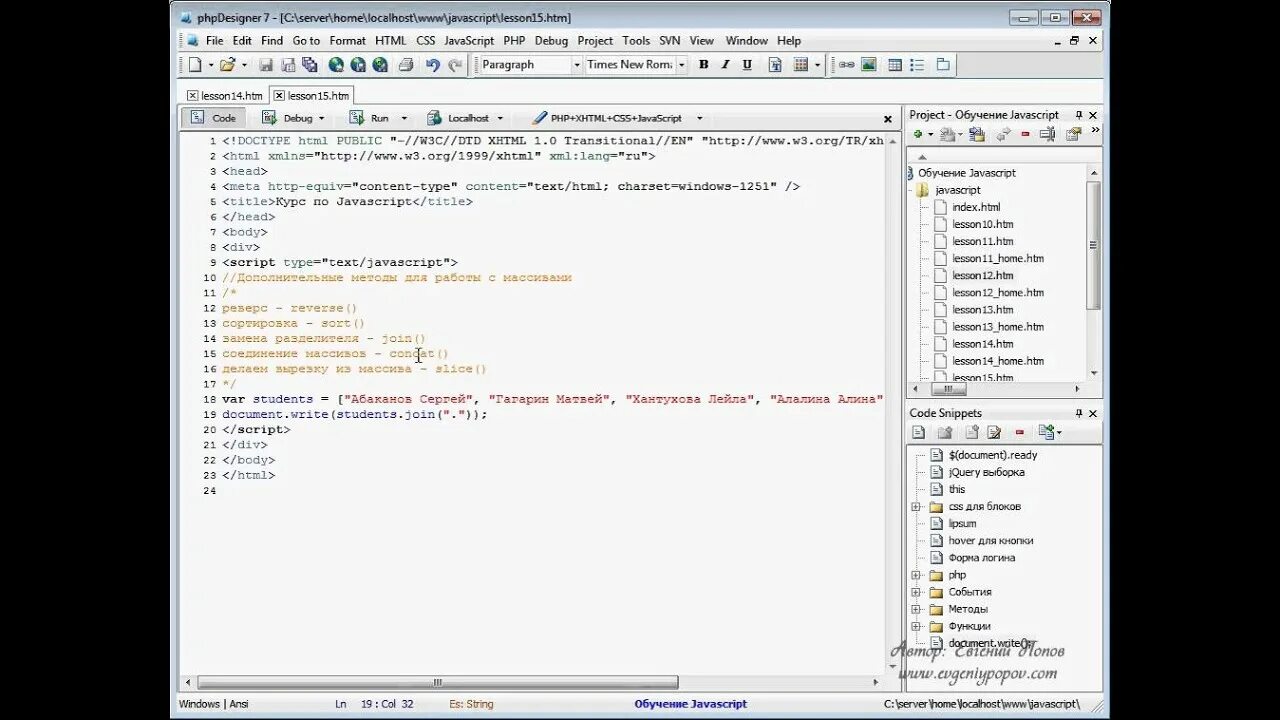This screenshot has width=1280, height=720.
Task: Save current file with floppy icon
Action: click(x=266, y=65)
